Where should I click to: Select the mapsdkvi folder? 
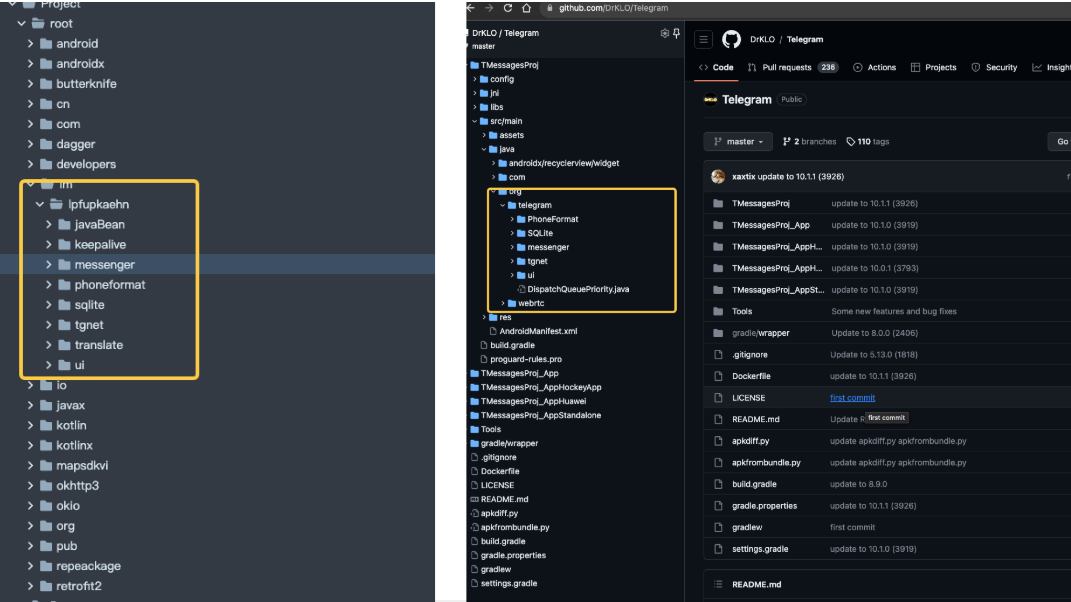(82, 466)
